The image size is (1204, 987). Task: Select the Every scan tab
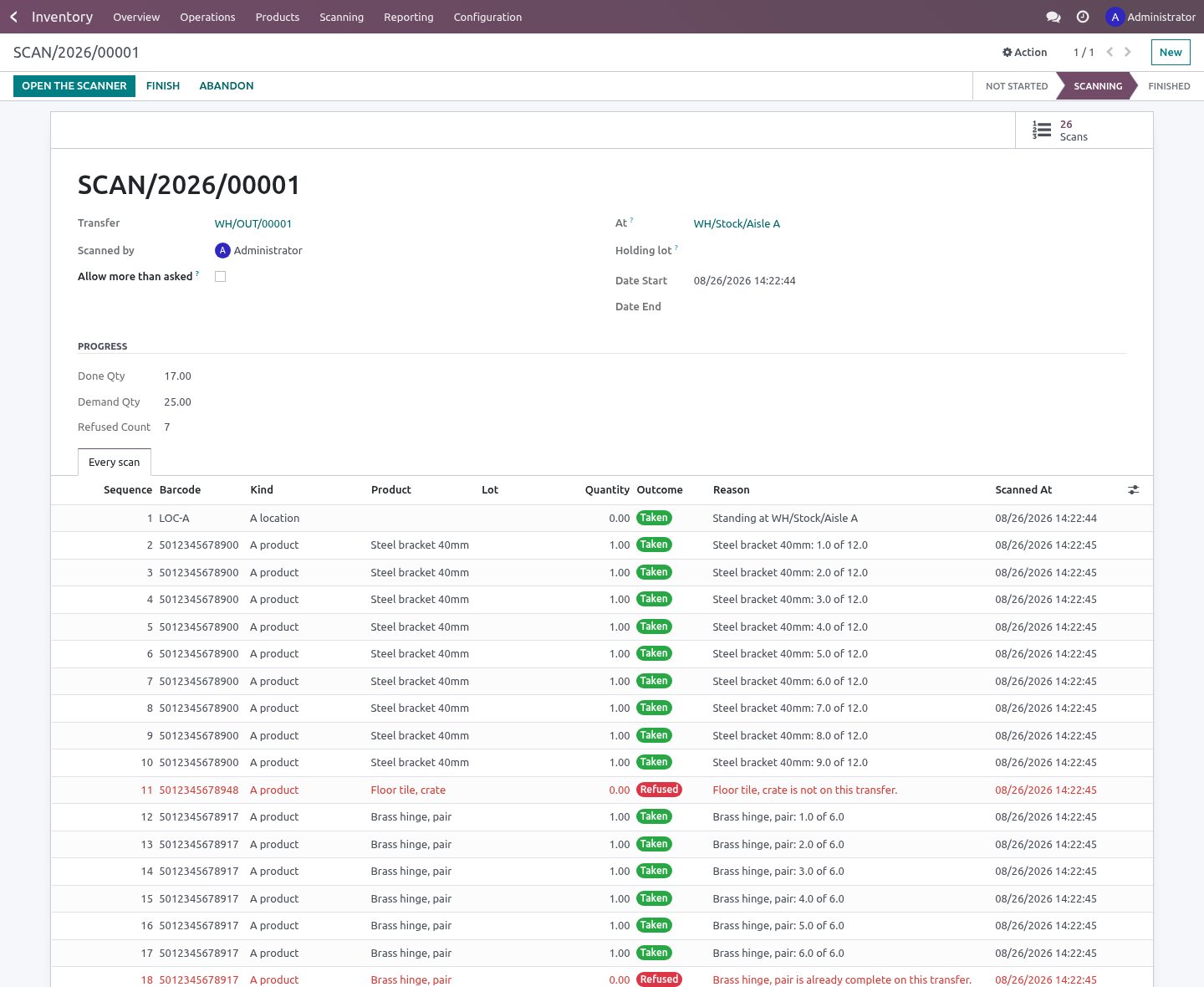115,463
